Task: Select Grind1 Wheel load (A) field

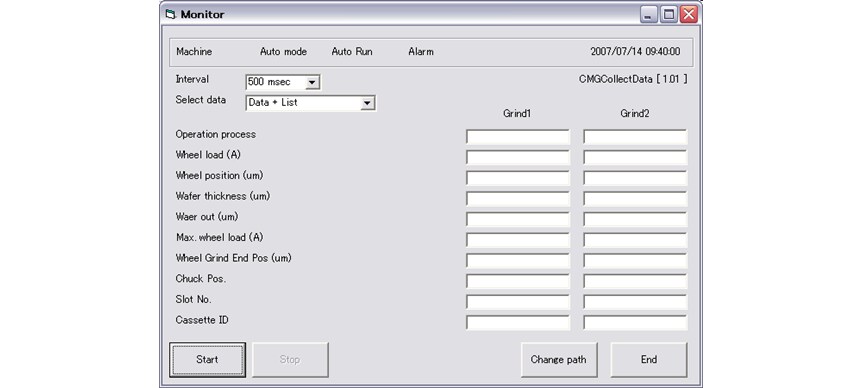Action: 518,158
